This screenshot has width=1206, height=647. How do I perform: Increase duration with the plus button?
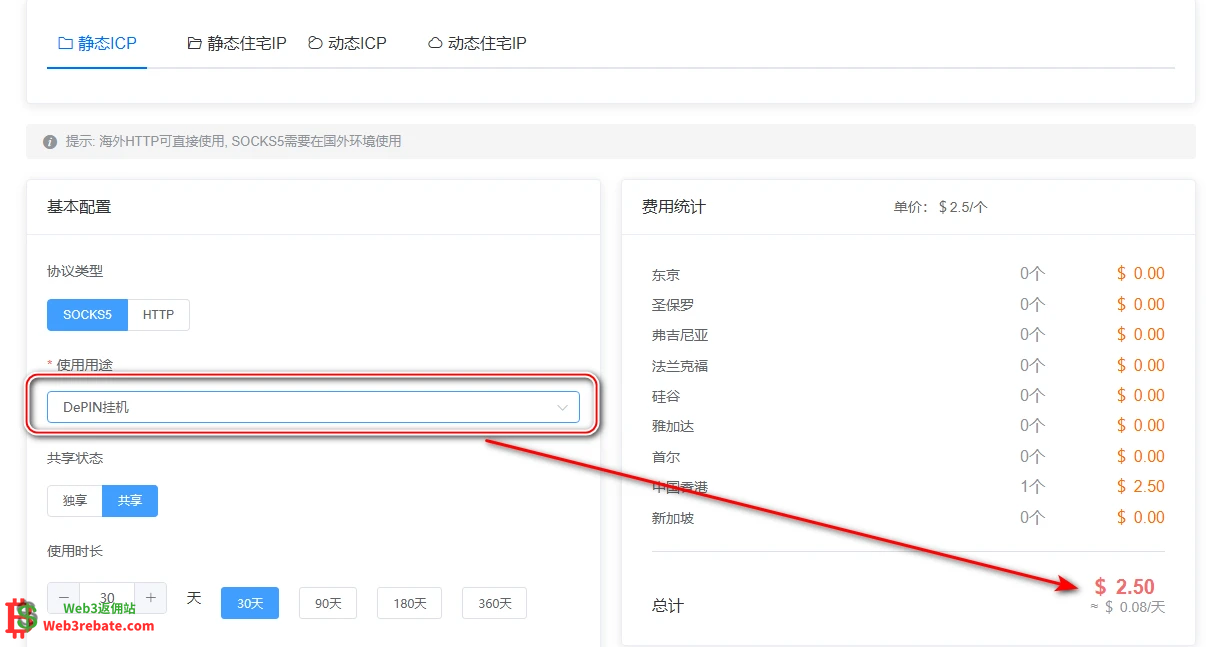[x=151, y=598]
